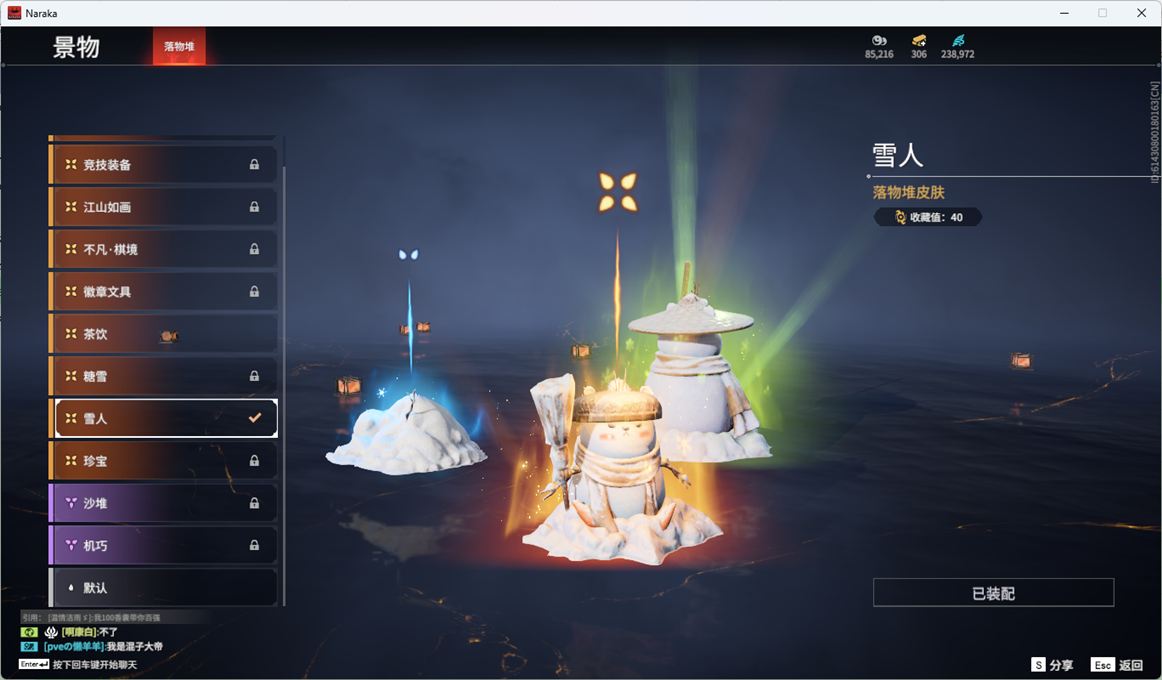This screenshot has width=1162, height=680.
Task: Click the lock icon on 竞技装备
Action: 254,165
